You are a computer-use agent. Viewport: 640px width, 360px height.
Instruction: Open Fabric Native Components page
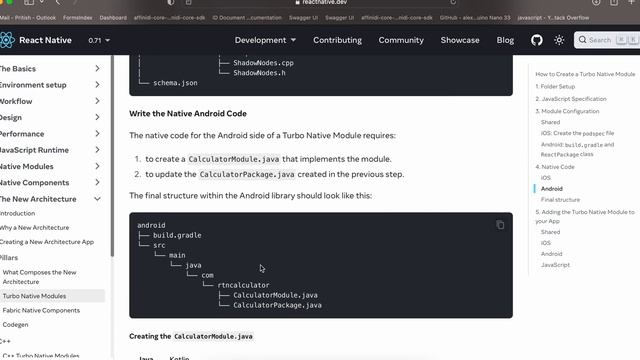[41, 310]
